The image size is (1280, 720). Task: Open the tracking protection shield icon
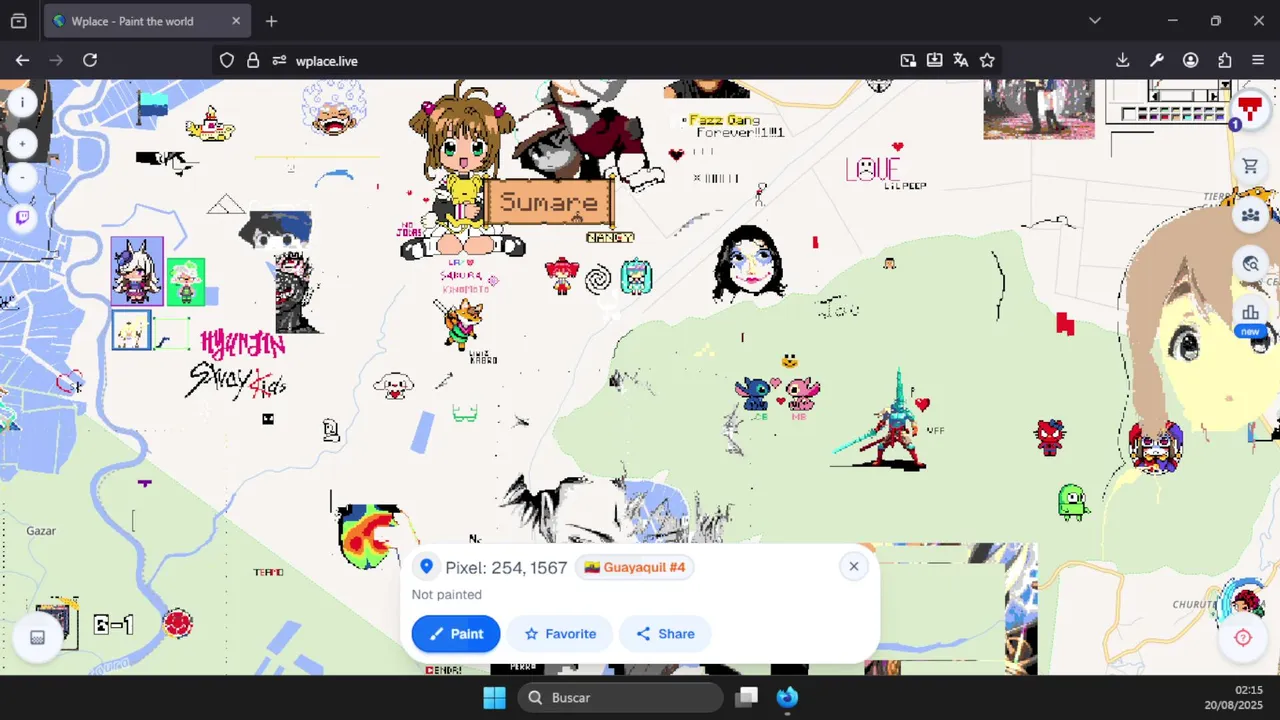pos(227,61)
